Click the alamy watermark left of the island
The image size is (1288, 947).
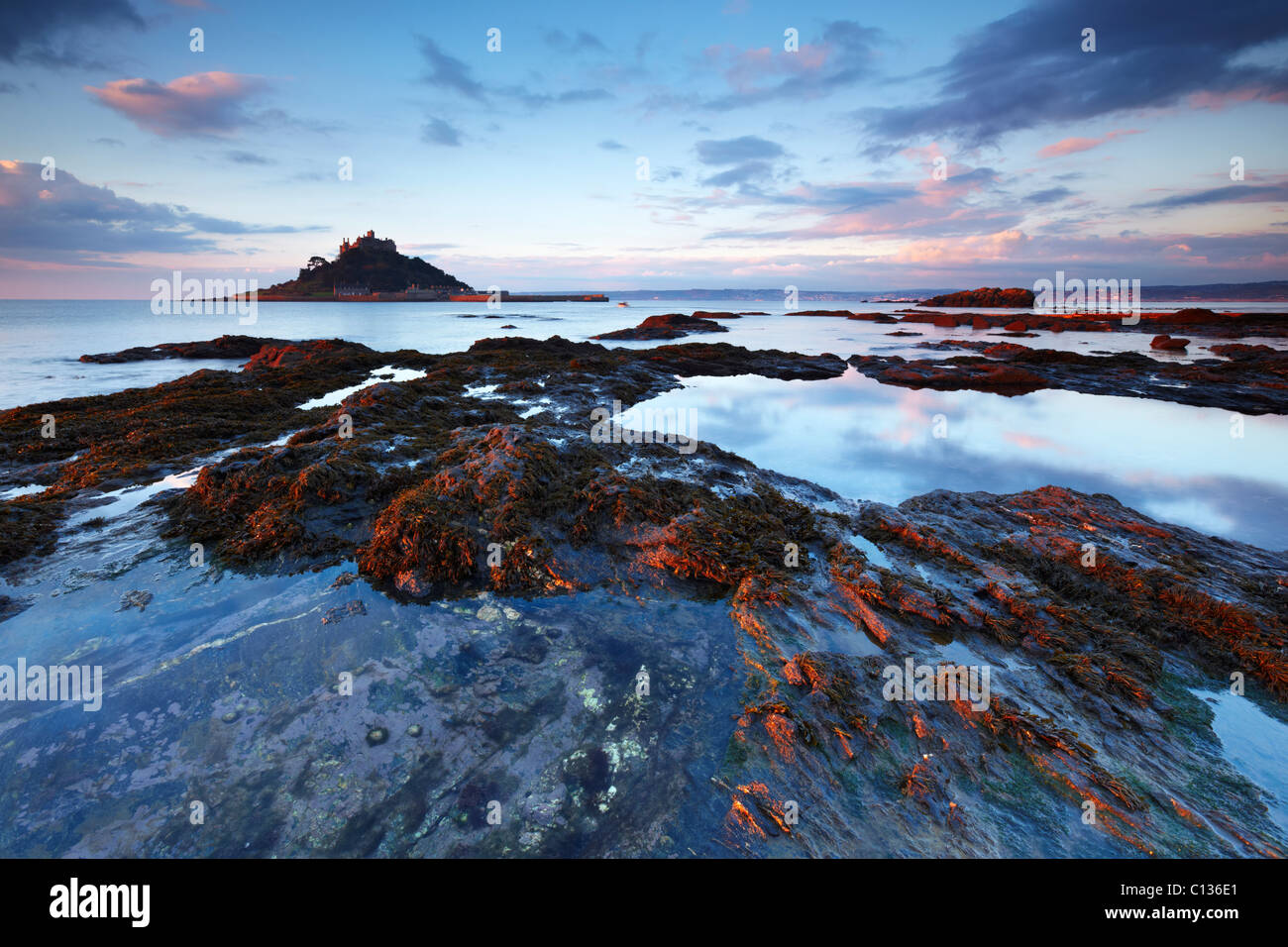[x=204, y=297]
